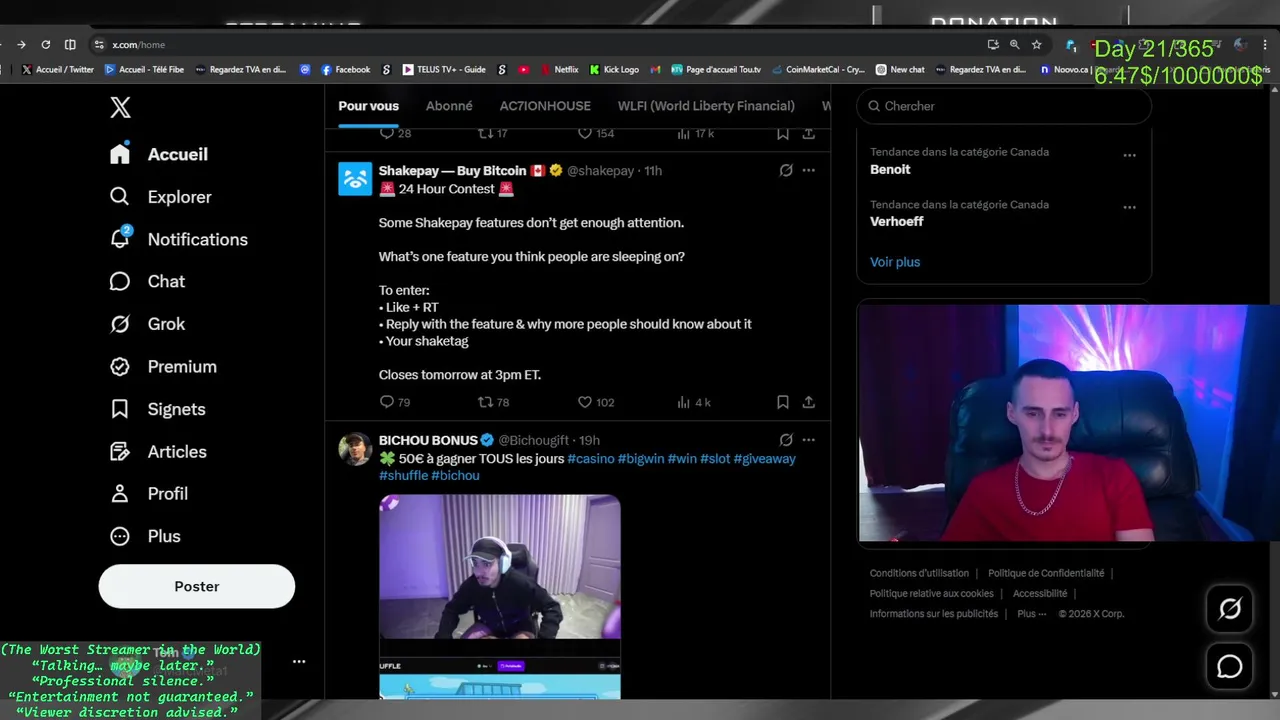Open more options for Verhoeff trend
1280x720 pixels.
(1129, 207)
